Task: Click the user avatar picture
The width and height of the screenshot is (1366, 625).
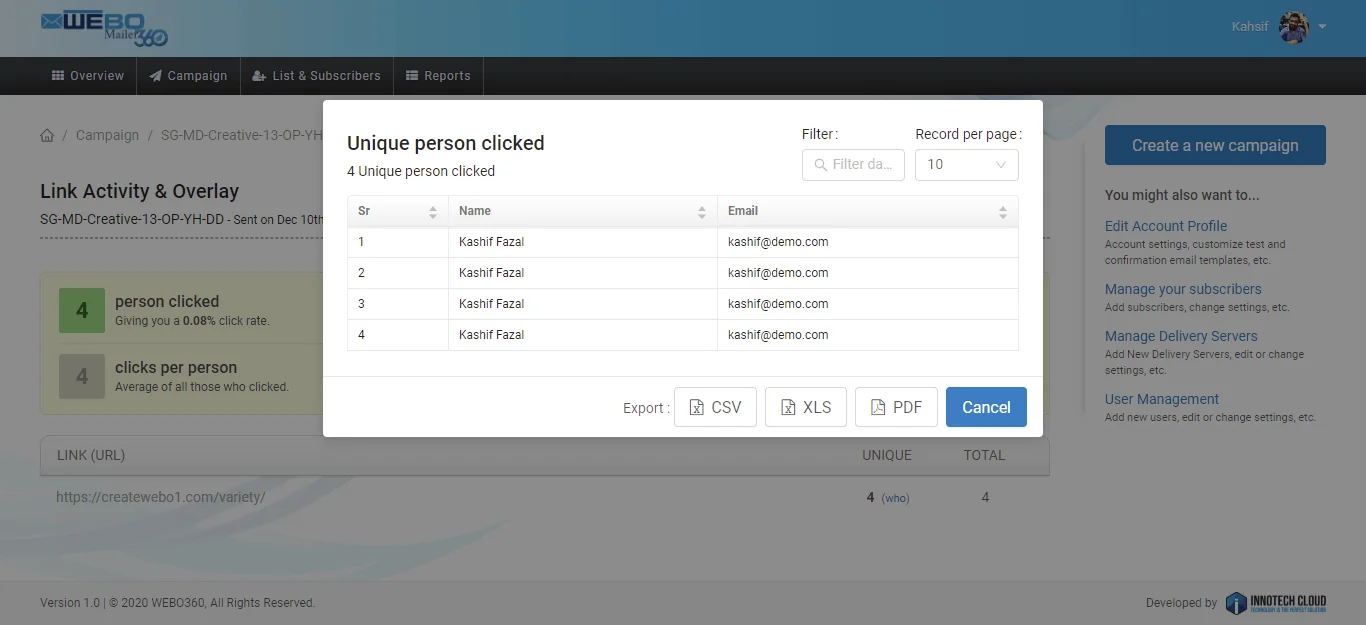Action: click(x=1294, y=27)
